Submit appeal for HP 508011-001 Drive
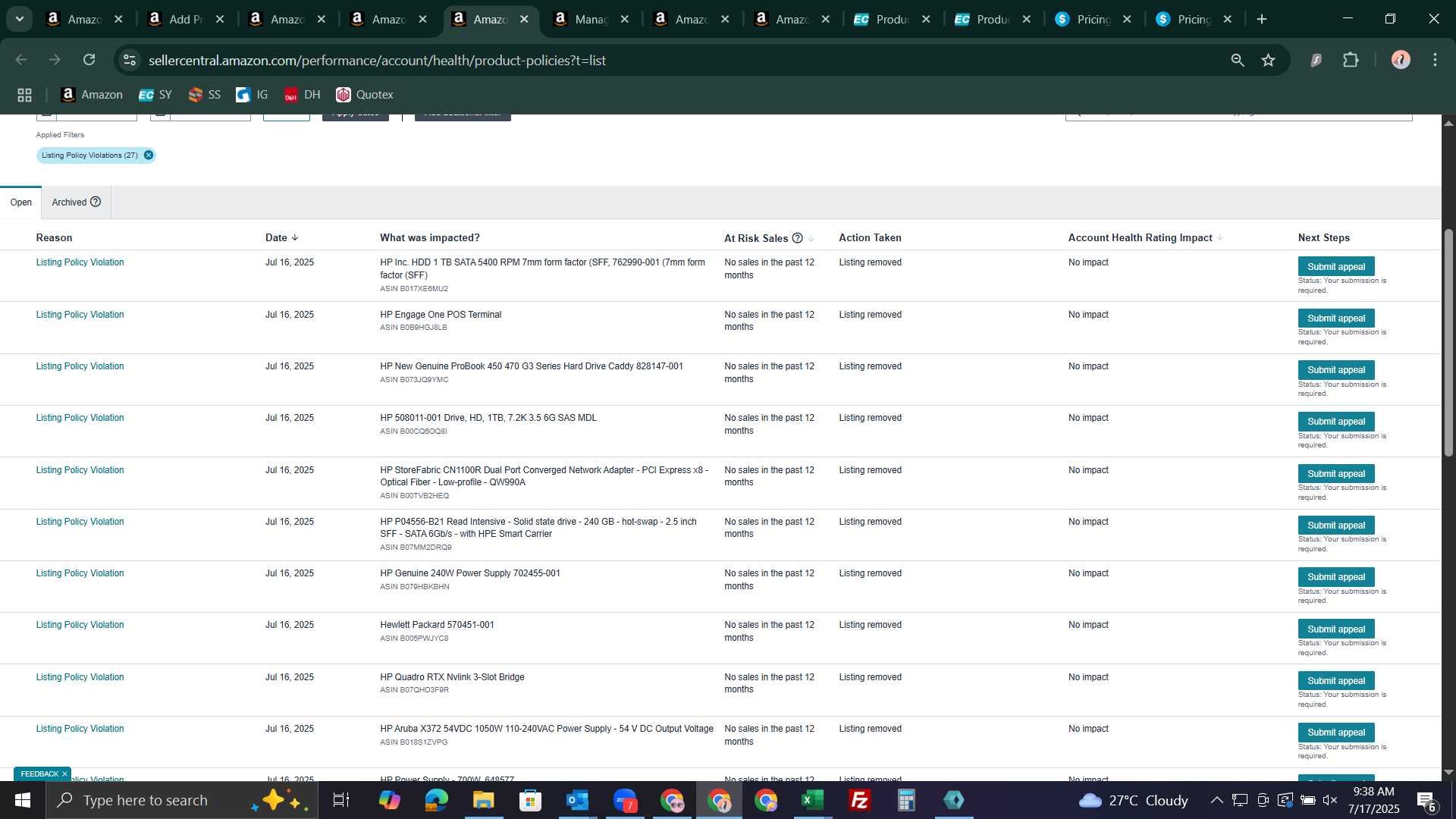This screenshot has width=1456, height=819. tap(1335, 422)
